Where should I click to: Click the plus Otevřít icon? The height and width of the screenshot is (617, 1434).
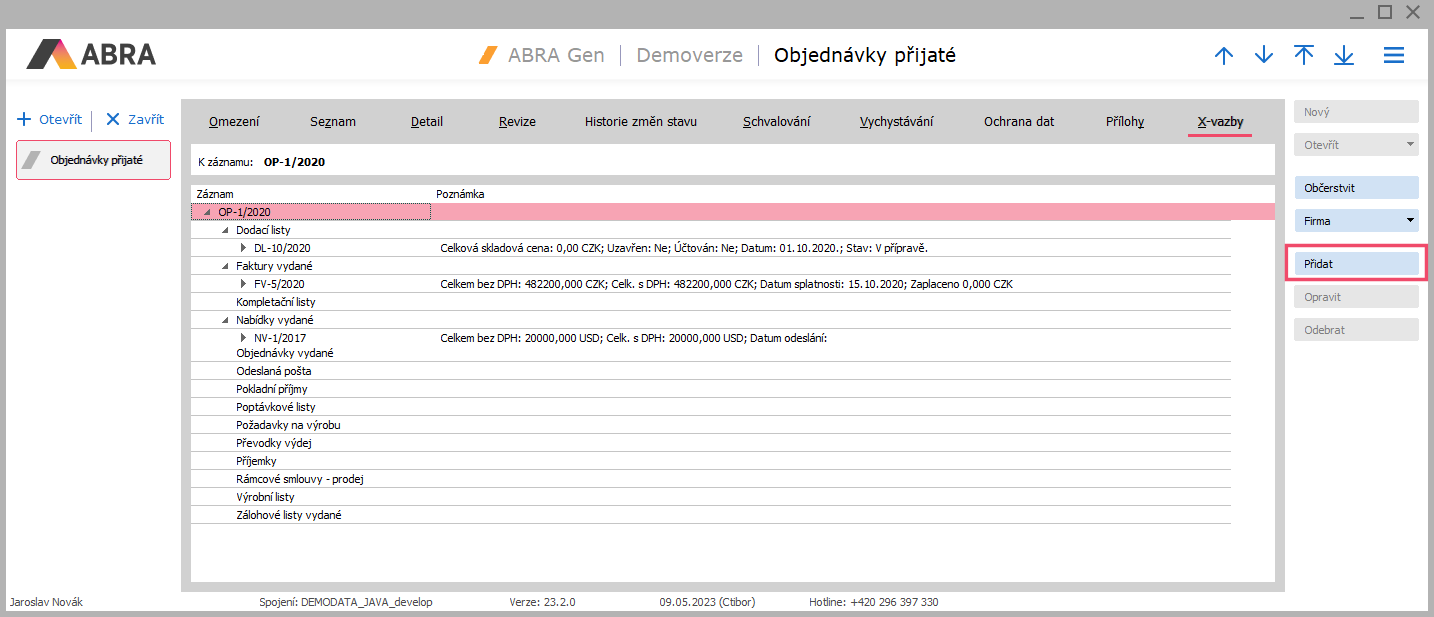point(25,119)
